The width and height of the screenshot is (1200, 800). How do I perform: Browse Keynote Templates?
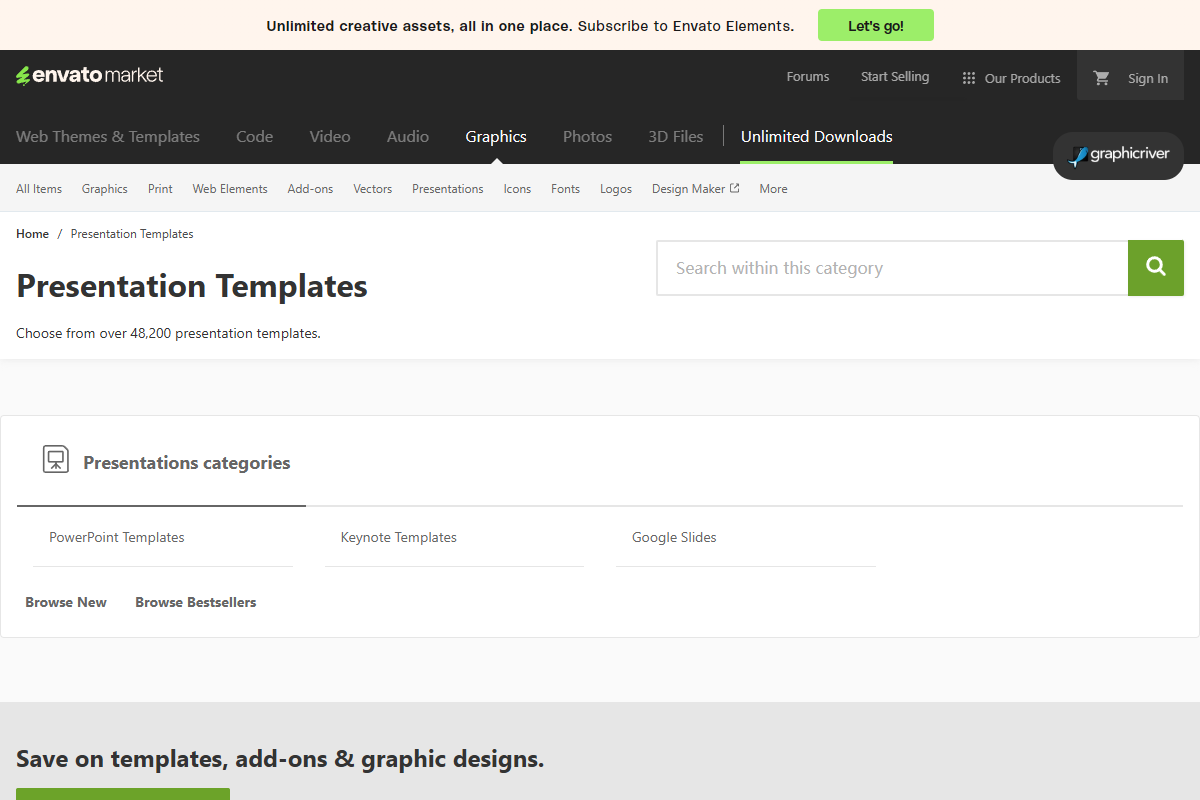point(398,537)
